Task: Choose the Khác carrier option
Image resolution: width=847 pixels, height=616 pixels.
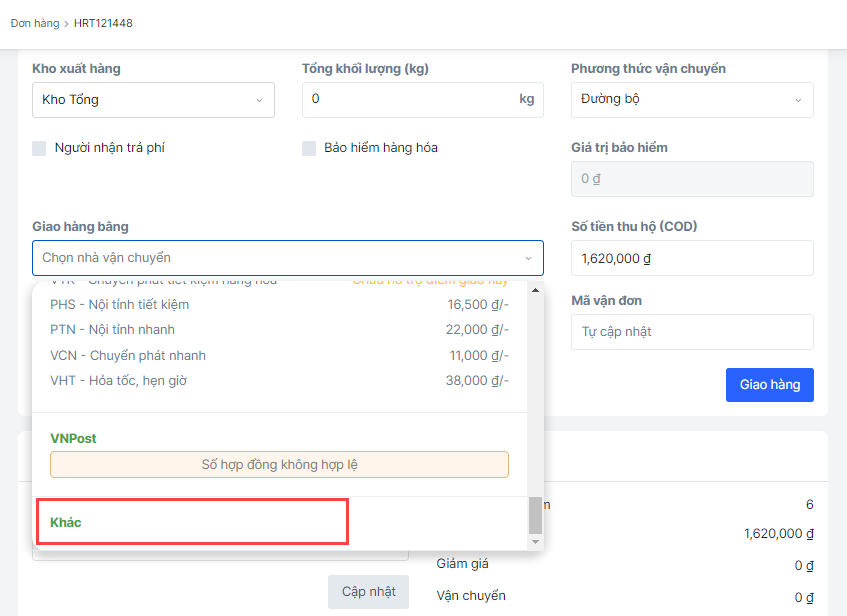Action: click(66, 522)
